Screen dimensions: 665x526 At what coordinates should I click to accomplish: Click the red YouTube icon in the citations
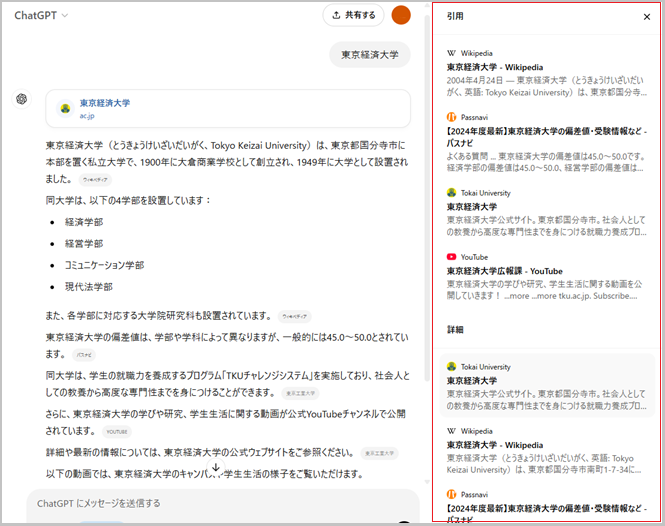(451, 257)
